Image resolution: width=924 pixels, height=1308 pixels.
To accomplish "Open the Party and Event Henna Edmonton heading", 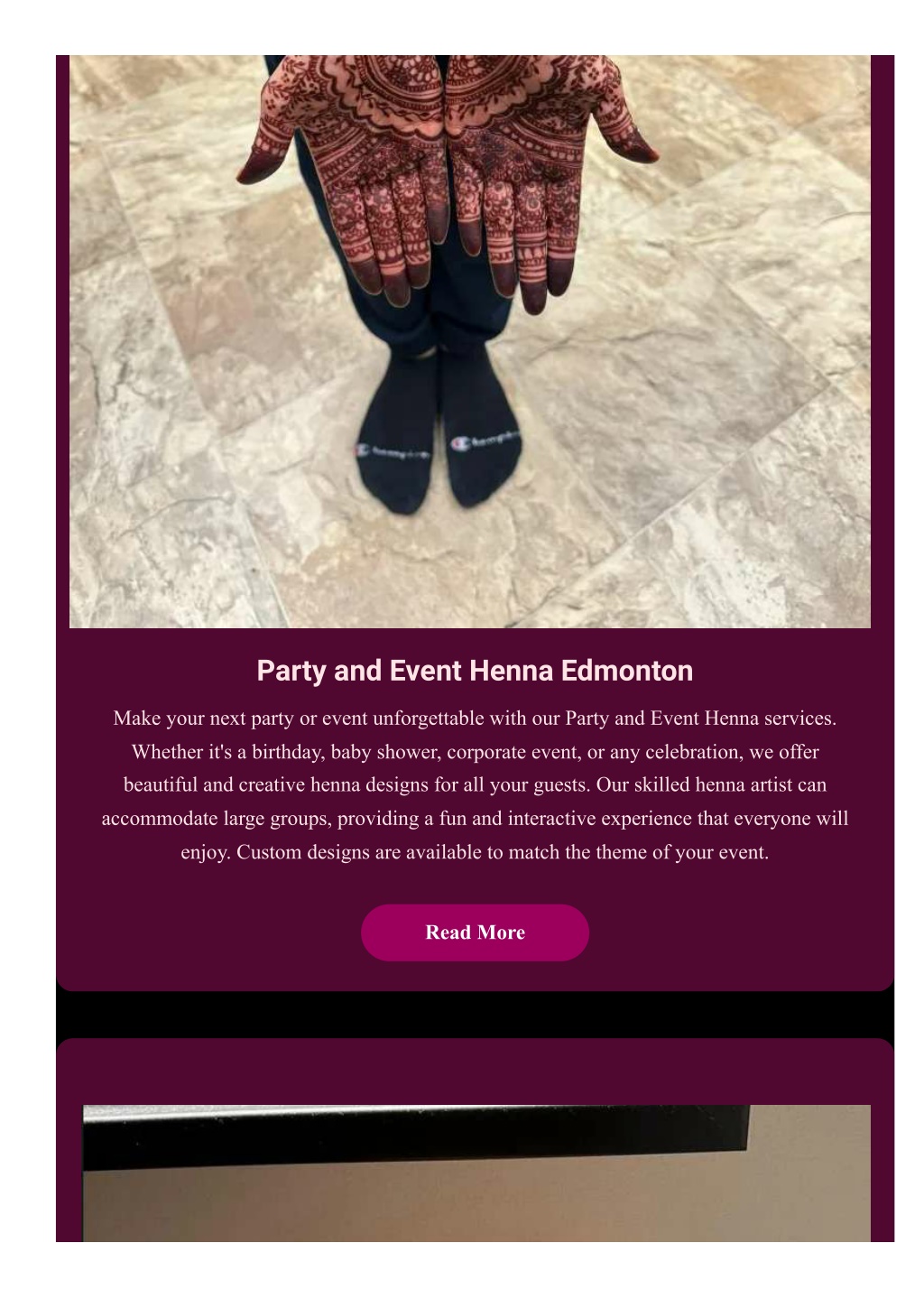I will click(x=475, y=671).
